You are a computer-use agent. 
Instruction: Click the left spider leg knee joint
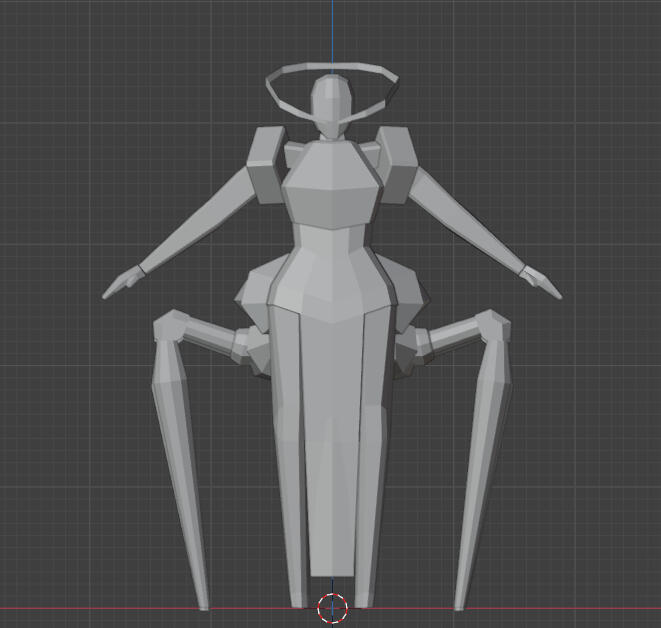point(171,328)
